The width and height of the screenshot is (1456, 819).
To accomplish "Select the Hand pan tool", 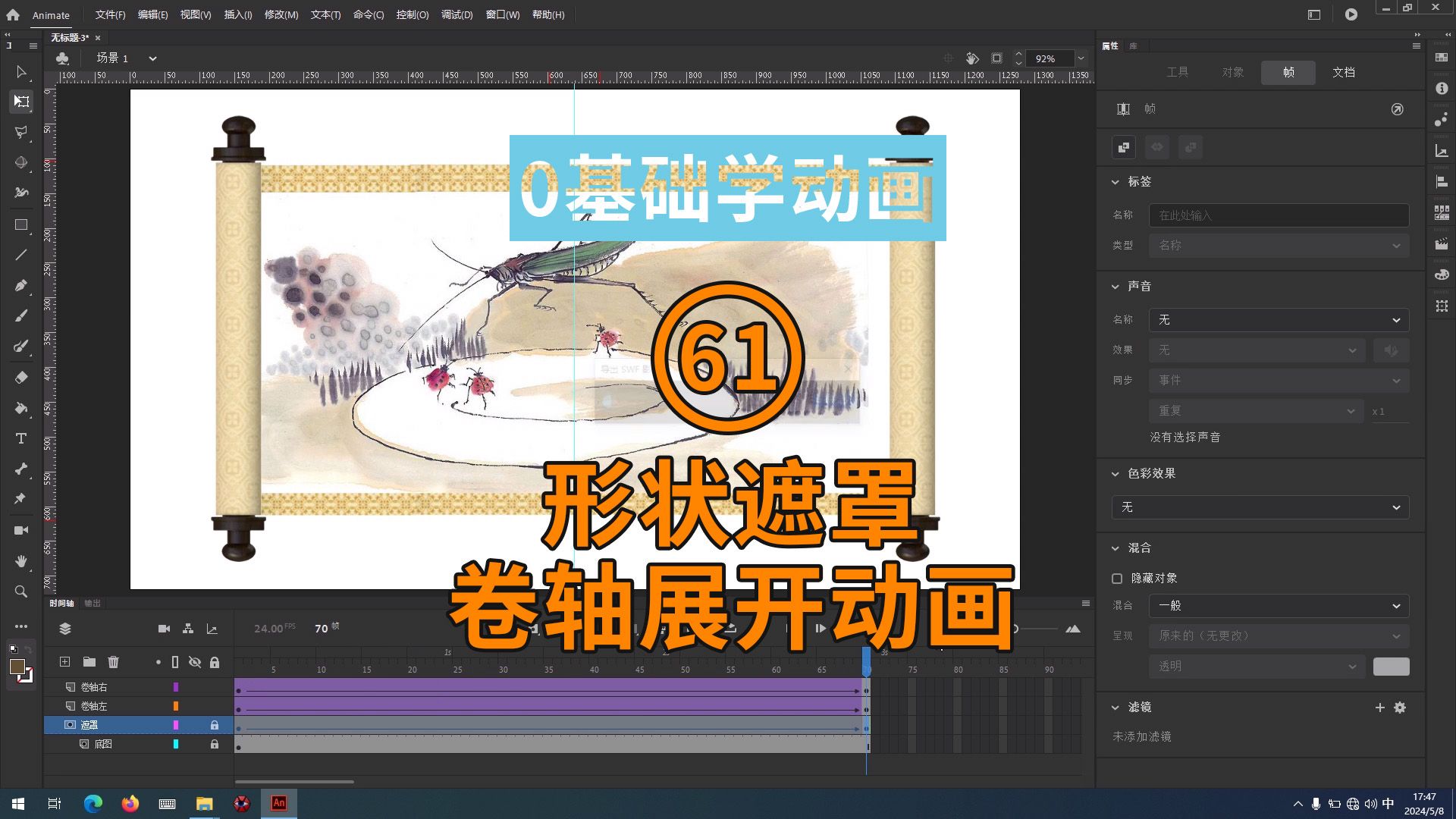I will point(20,561).
